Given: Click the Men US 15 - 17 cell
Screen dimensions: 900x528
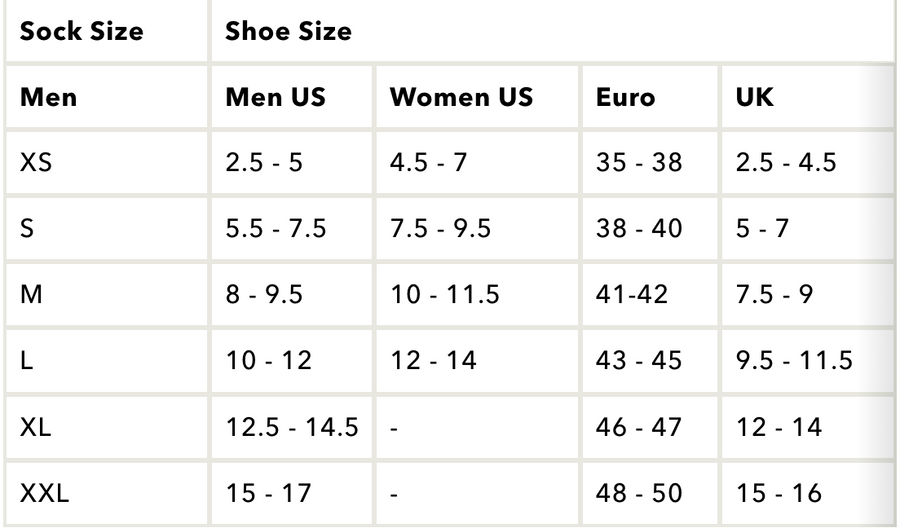Looking at the screenshot, I should point(292,493).
